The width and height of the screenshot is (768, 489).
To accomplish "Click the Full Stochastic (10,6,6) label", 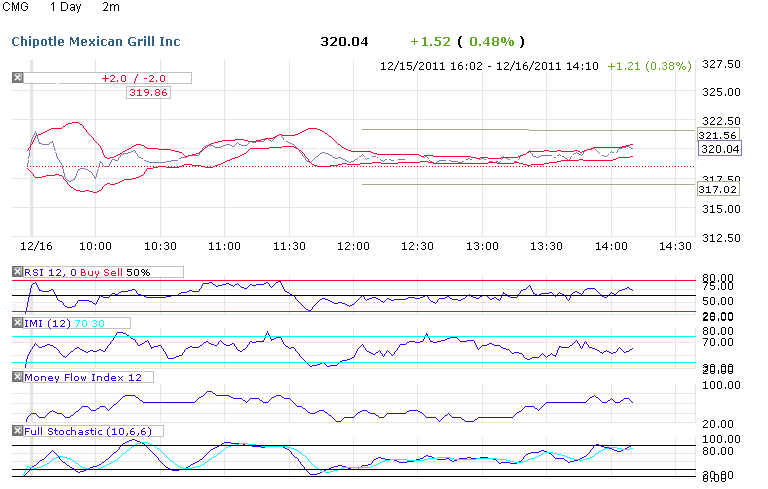I will tap(88, 432).
